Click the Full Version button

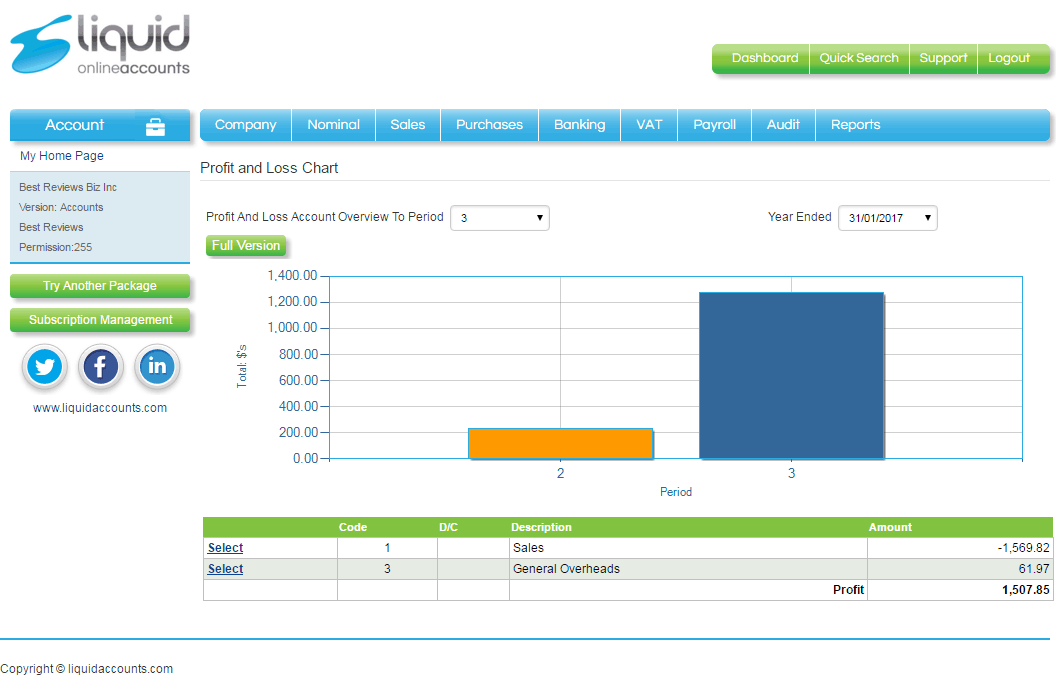pyautogui.click(x=246, y=245)
